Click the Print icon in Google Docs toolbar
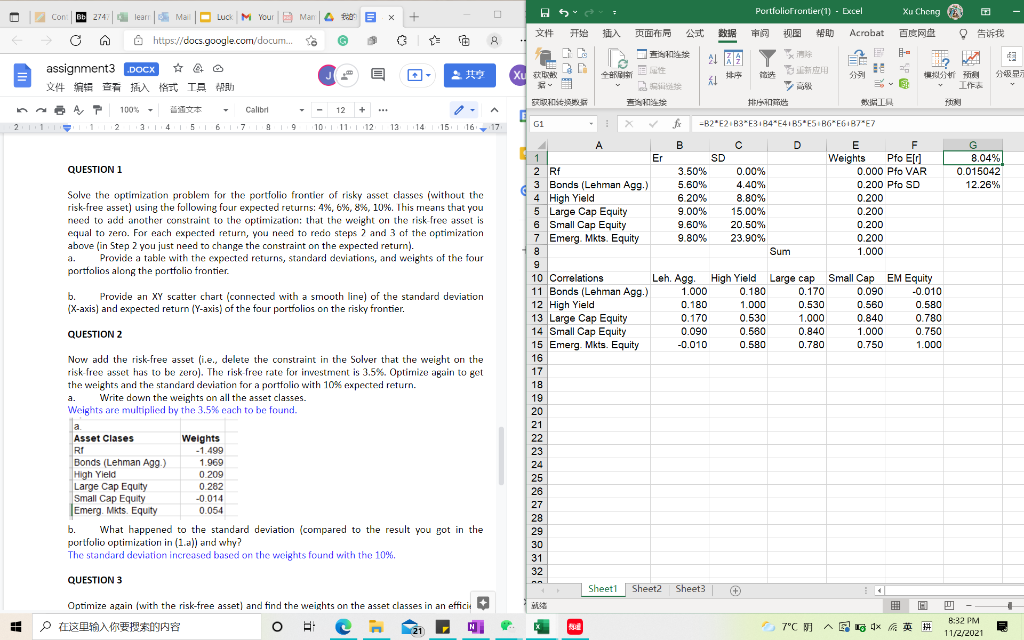The width and height of the screenshot is (1024, 640). tap(60, 108)
